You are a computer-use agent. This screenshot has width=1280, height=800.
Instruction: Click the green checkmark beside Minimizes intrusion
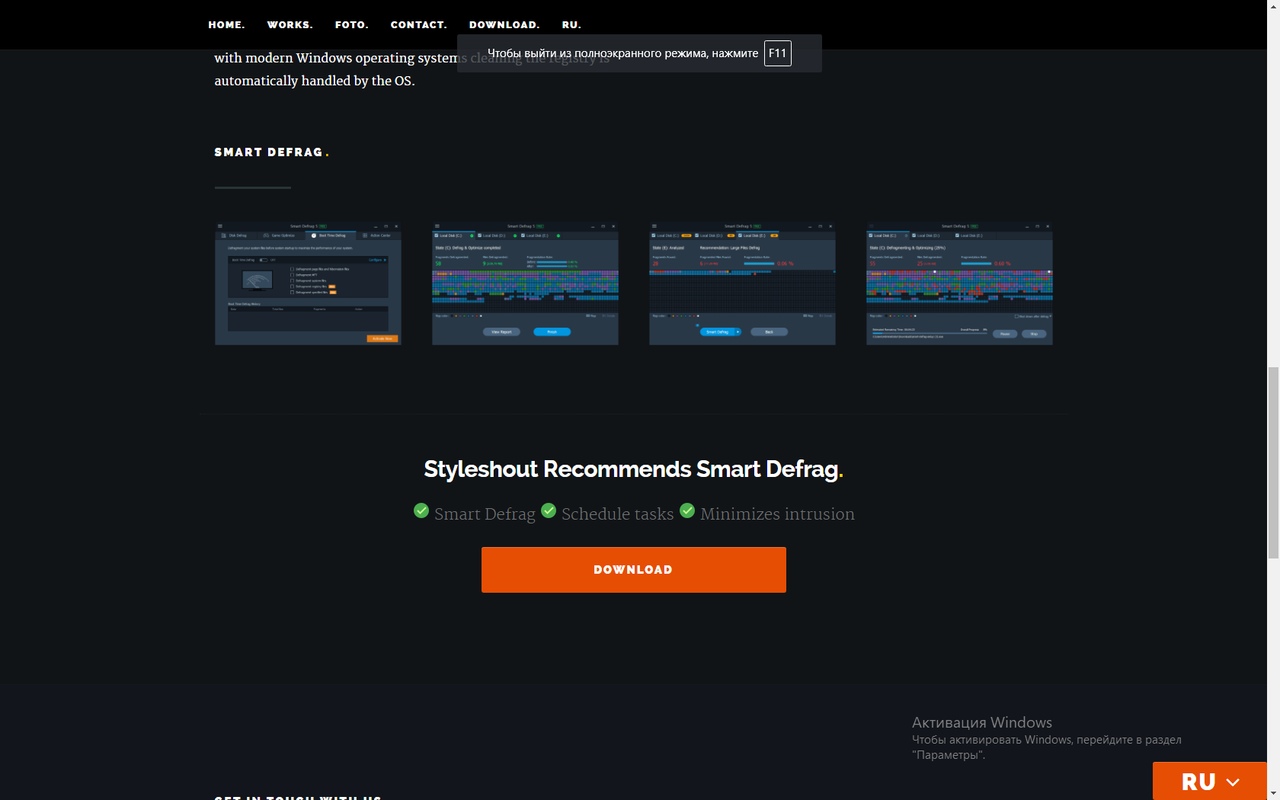[x=687, y=511]
